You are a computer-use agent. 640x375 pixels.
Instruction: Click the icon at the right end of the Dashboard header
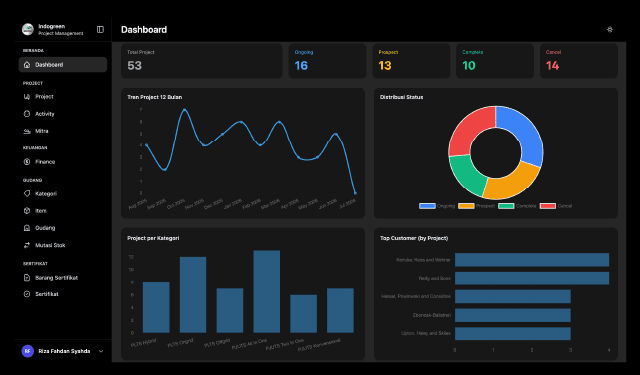(x=610, y=29)
